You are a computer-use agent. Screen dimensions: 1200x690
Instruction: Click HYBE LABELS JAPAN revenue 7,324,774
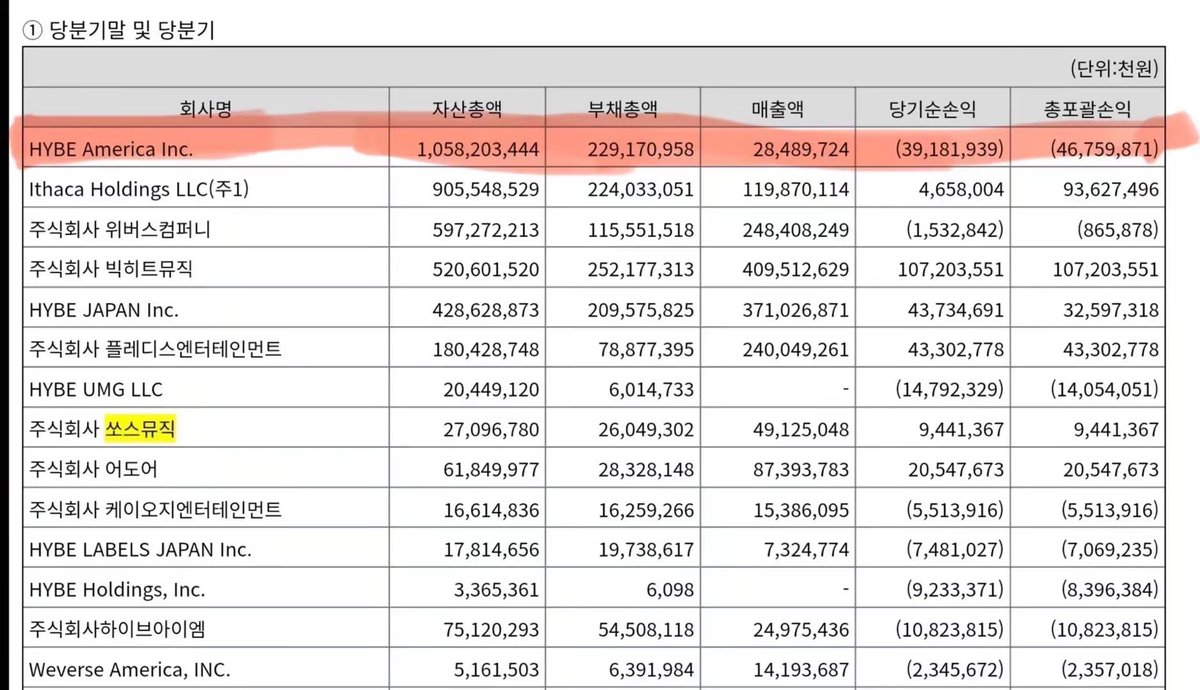point(806,550)
